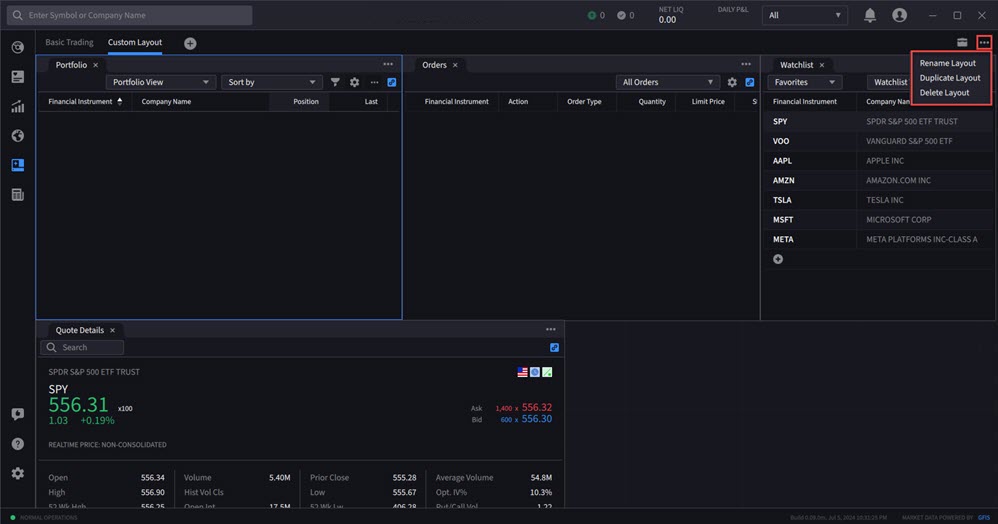This screenshot has height=524, width=998.
Task: Choose Delete Layout in the menu
Action: click(x=944, y=93)
